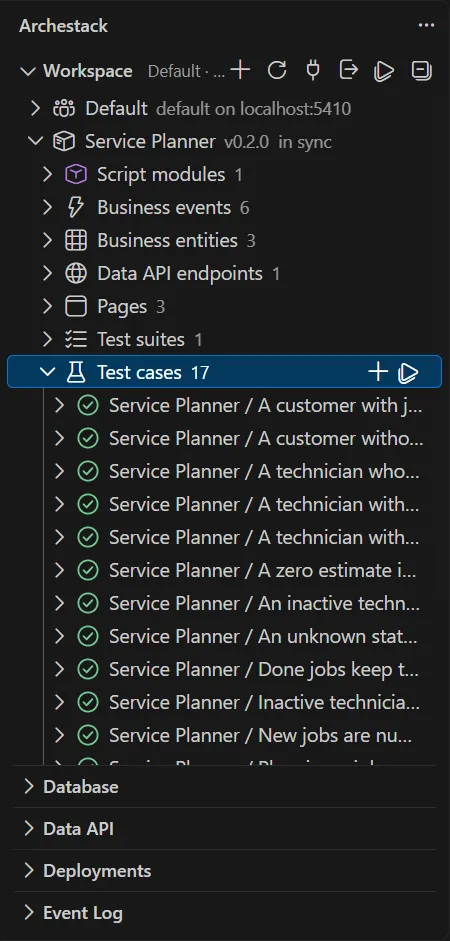Click the Business events count '6'

245,208
